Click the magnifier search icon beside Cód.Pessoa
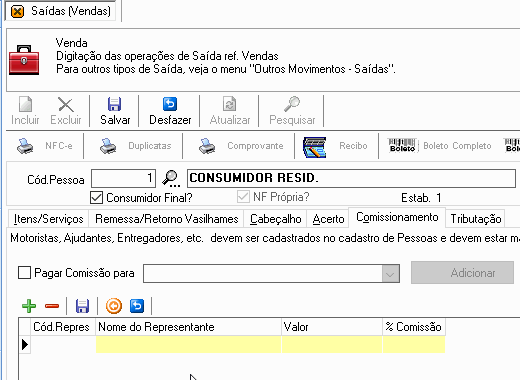The image size is (520, 380). (x=171, y=178)
